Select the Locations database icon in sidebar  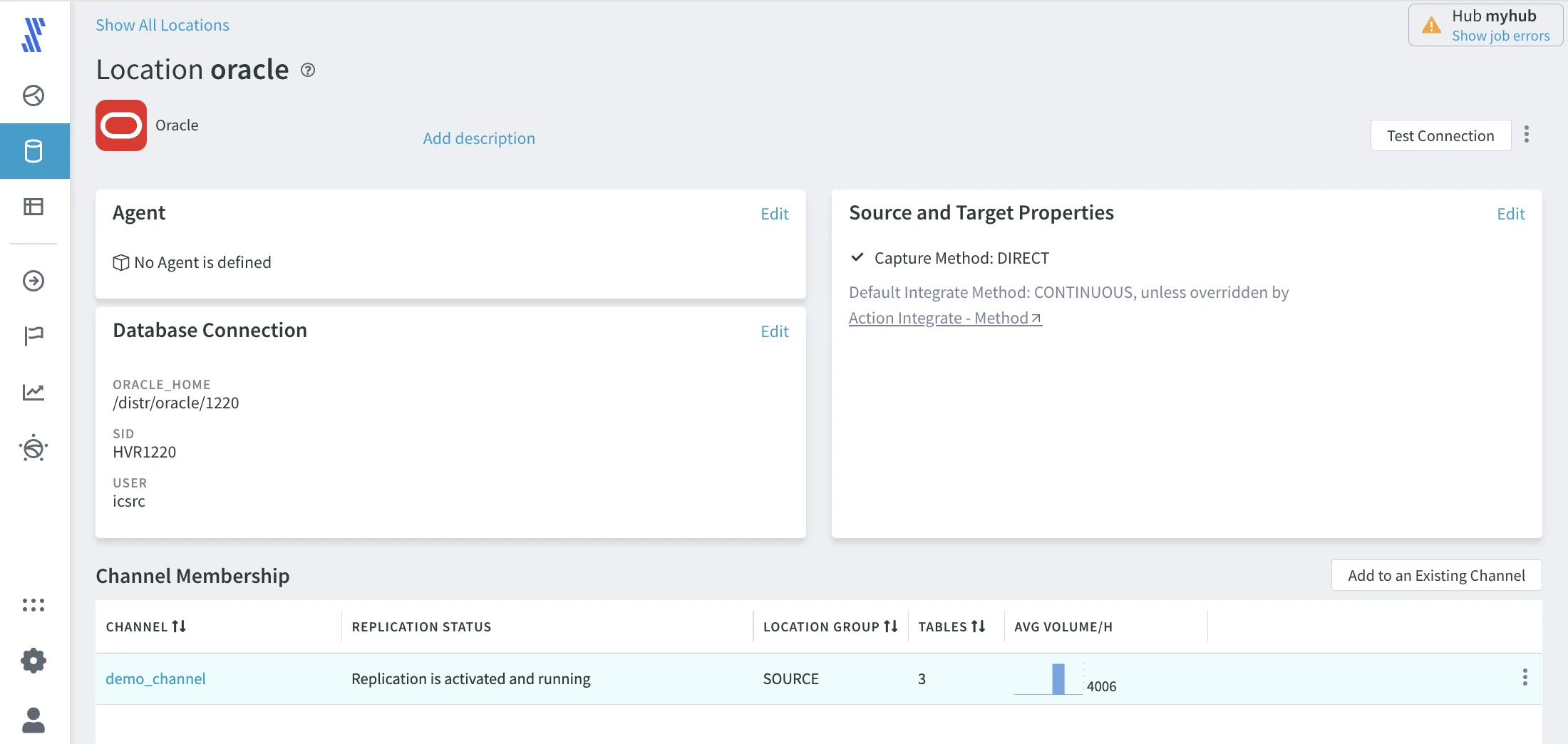click(x=33, y=151)
